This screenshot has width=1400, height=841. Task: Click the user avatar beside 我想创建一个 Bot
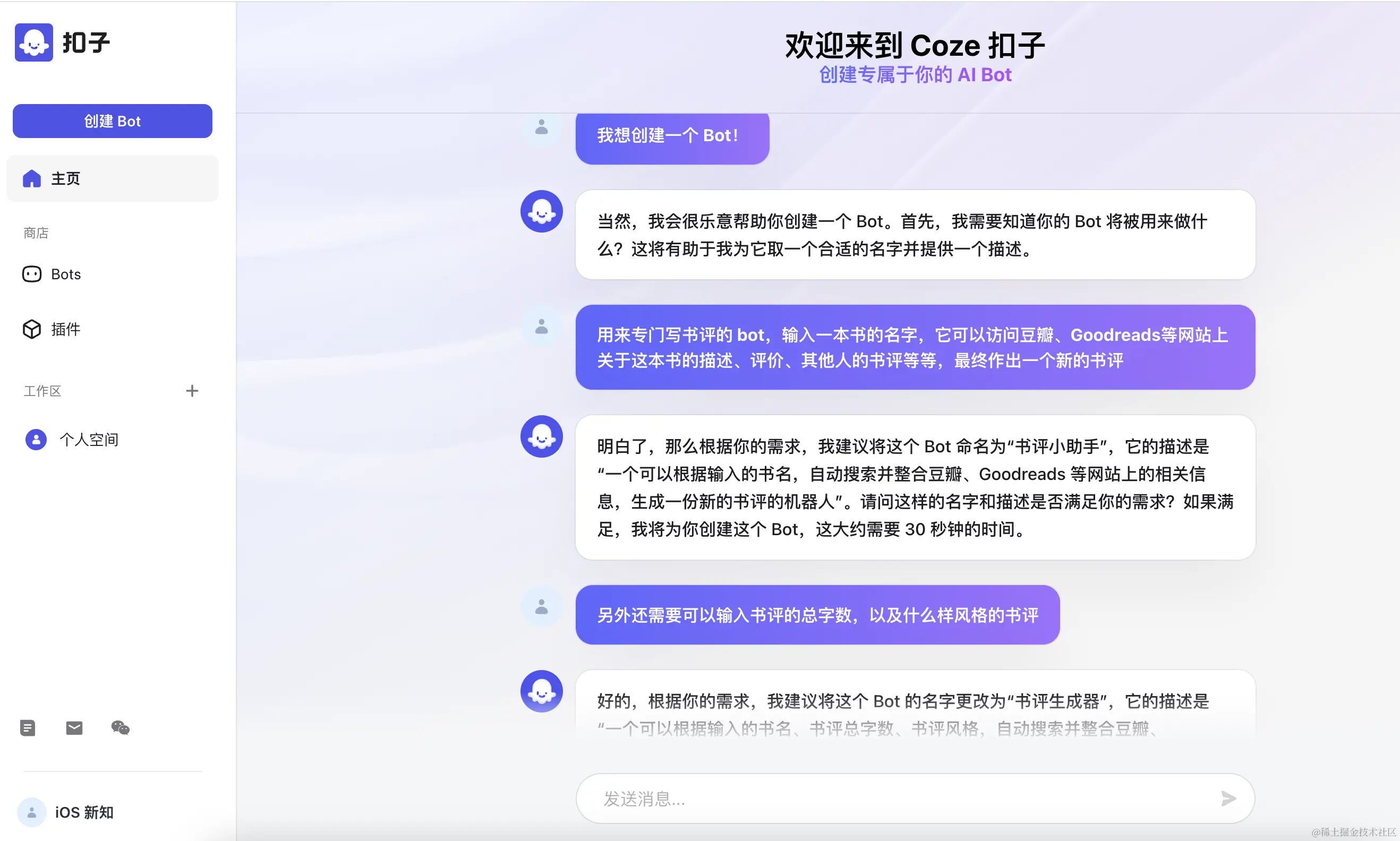coord(541,127)
